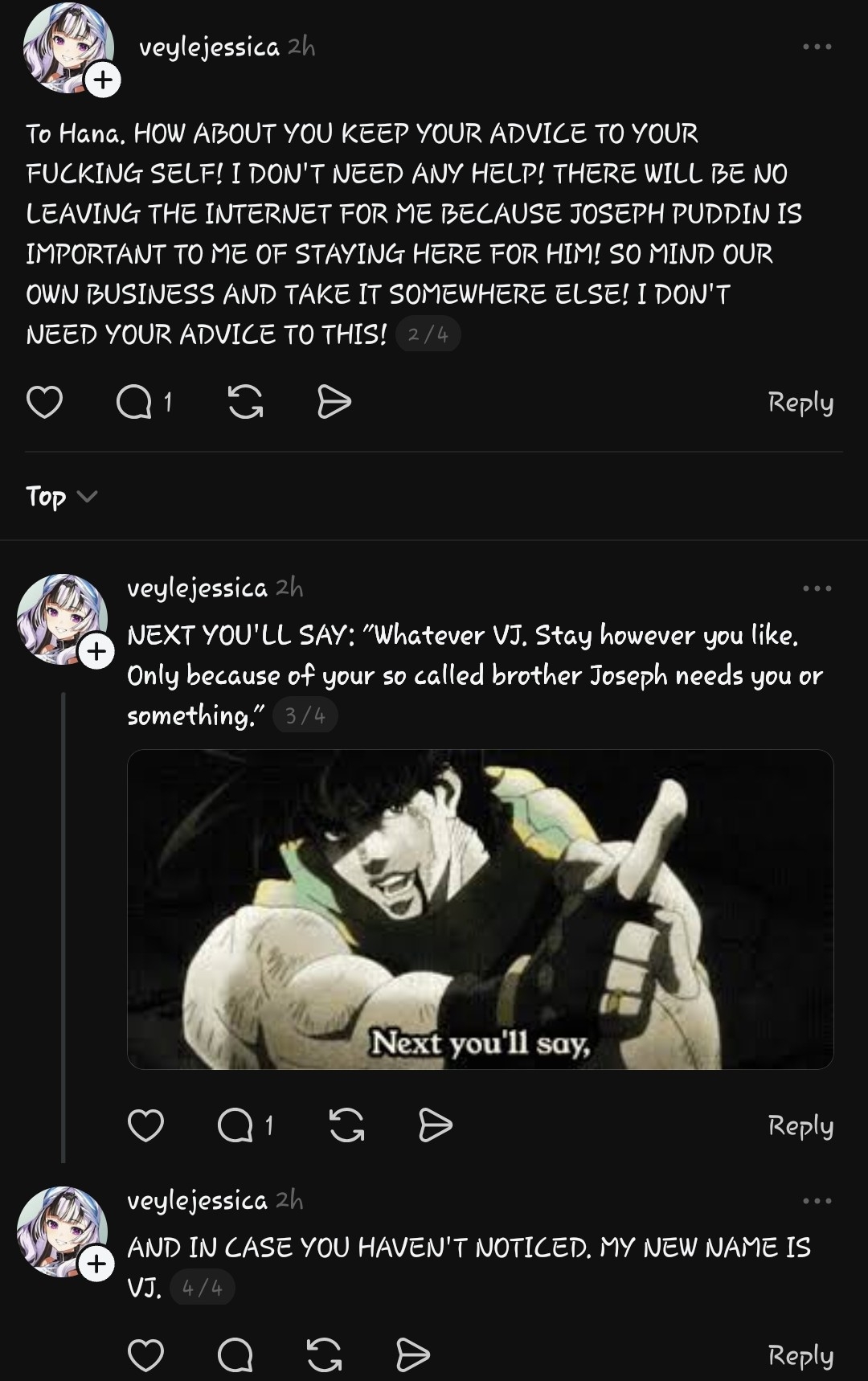Like the "MY NEW NAME IS VJ" reply
The height and width of the screenshot is (1381, 868).
tap(145, 1355)
